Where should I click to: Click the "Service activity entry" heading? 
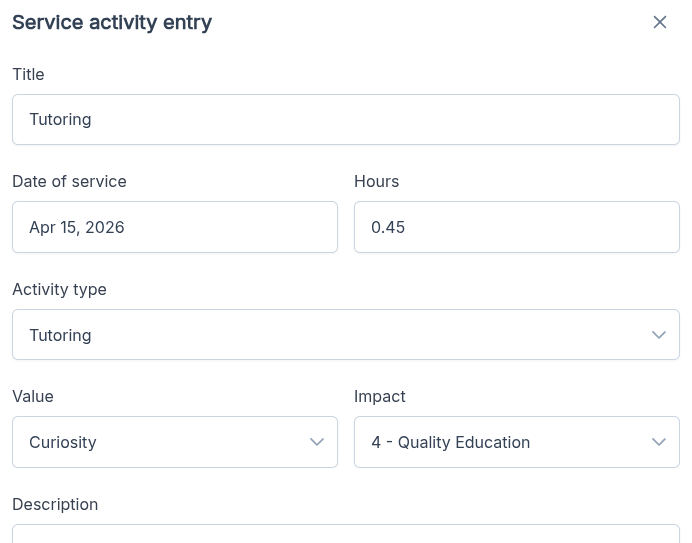pos(112,22)
